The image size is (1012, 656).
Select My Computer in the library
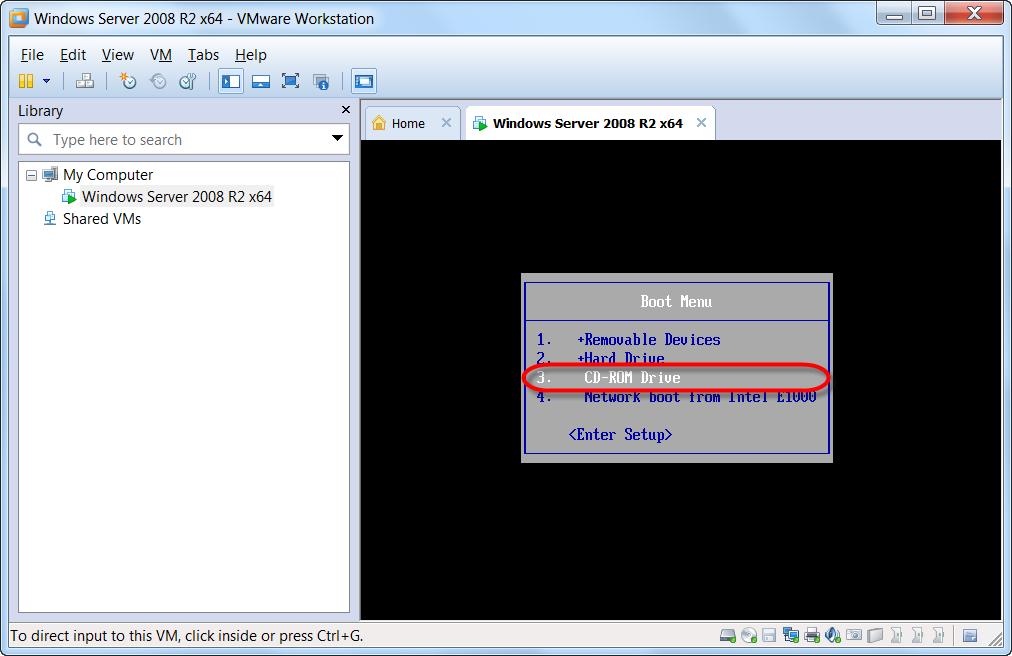[108, 175]
